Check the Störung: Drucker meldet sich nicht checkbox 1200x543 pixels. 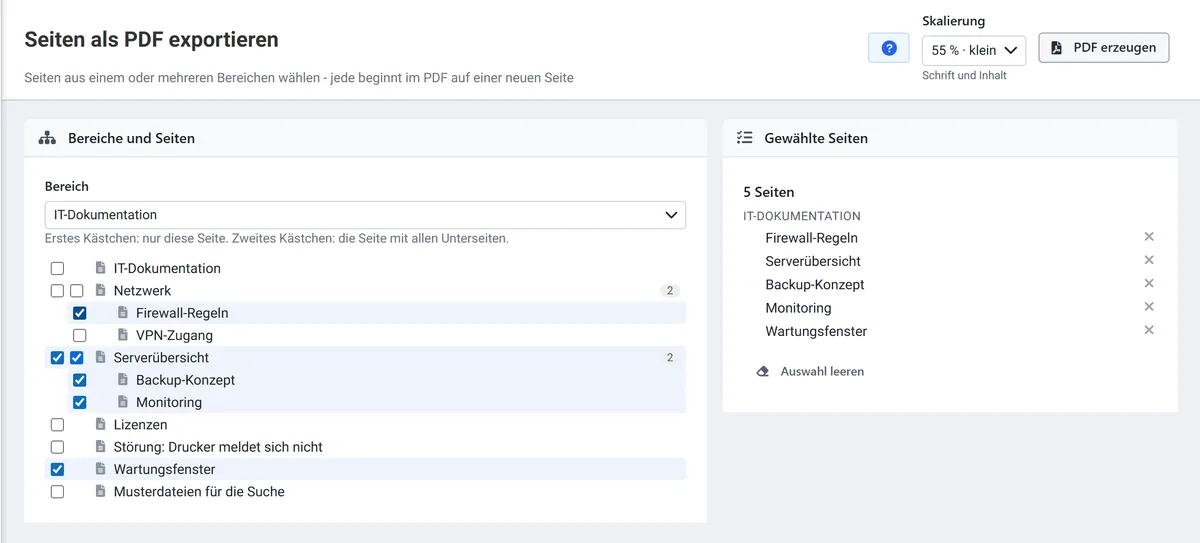[x=57, y=447]
